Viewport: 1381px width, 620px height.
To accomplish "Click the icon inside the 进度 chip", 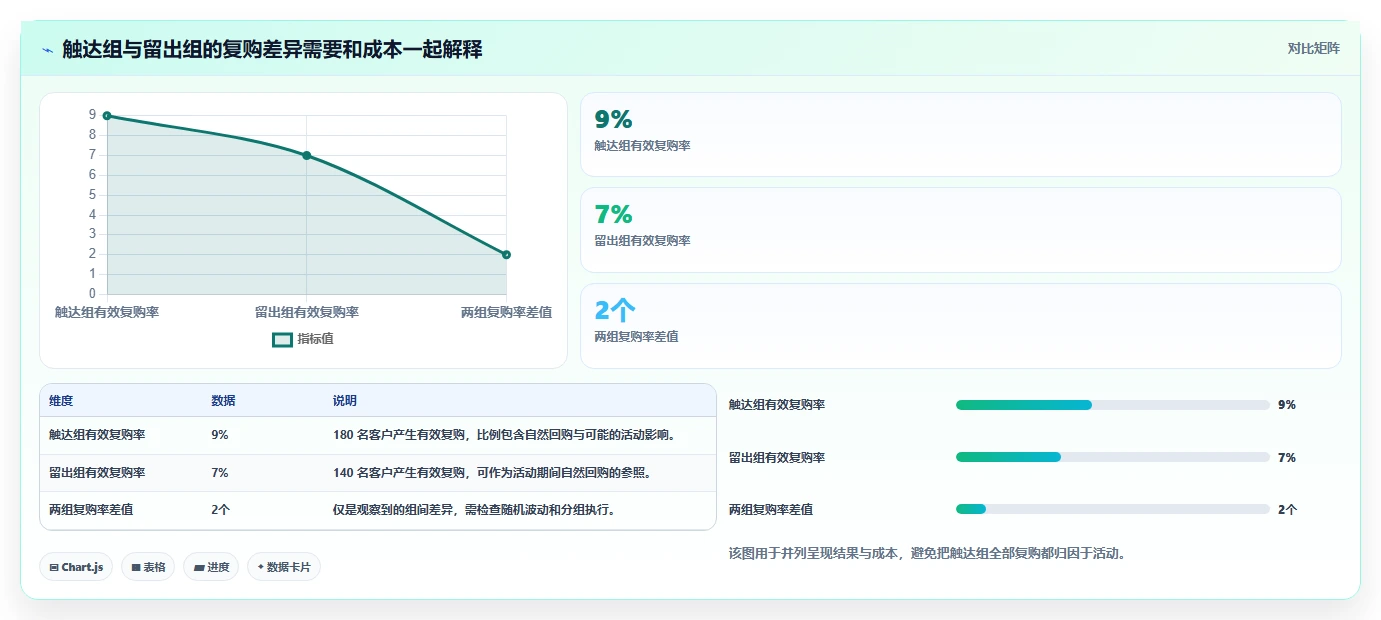I will (198, 568).
